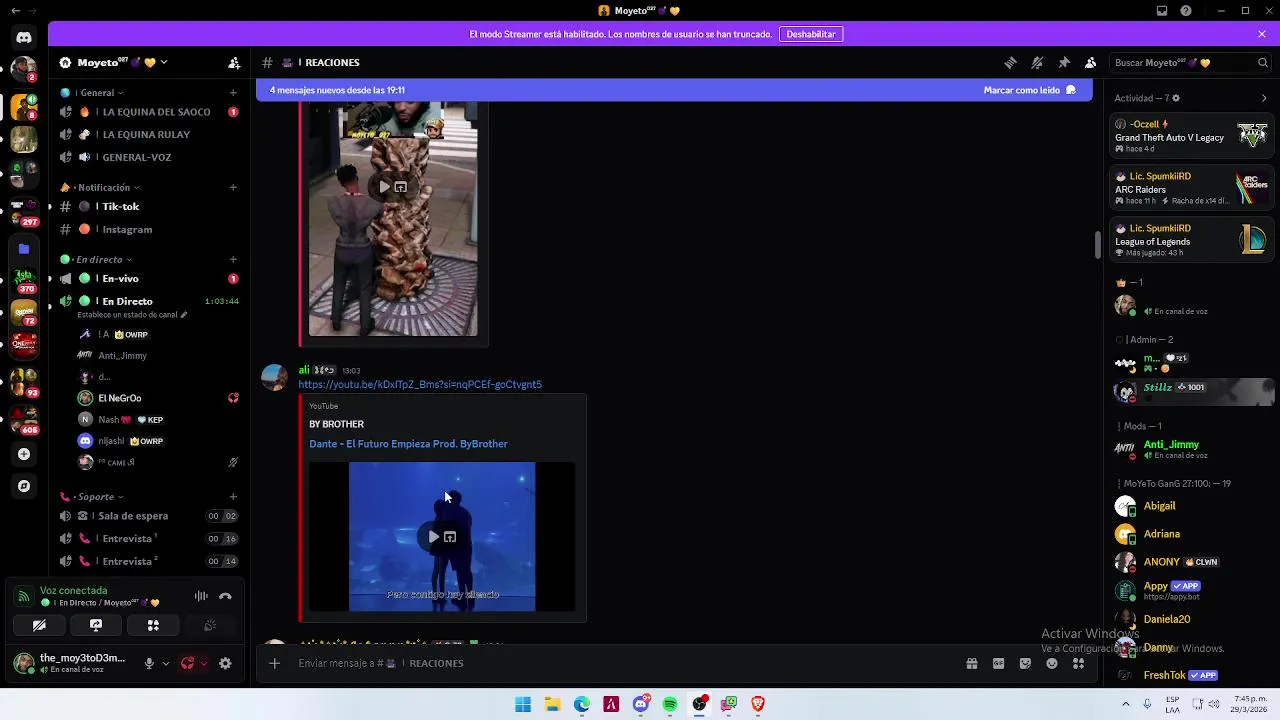
Task: Play the embedded YouTube video
Action: tap(433, 537)
